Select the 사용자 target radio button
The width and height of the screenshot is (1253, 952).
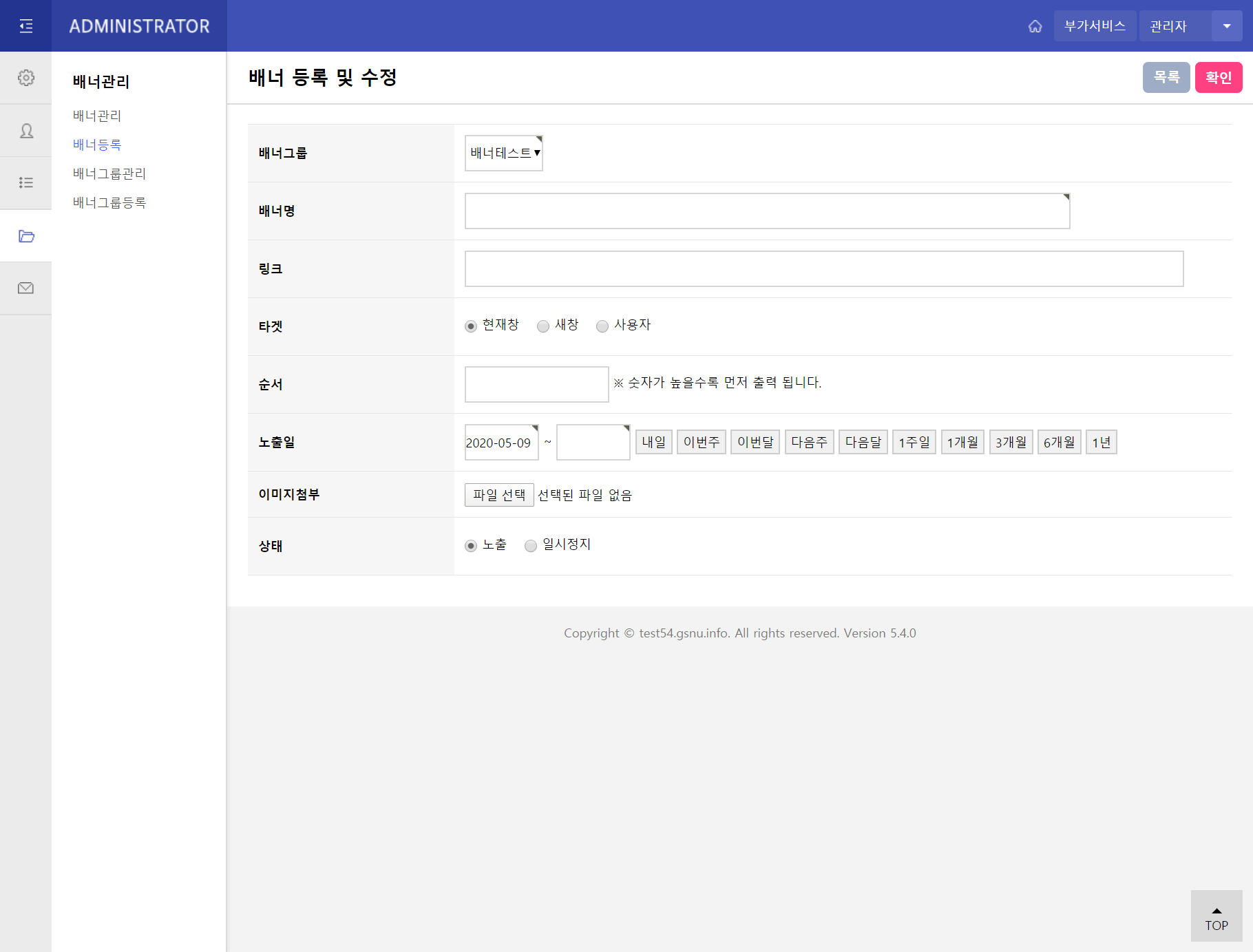click(602, 326)
